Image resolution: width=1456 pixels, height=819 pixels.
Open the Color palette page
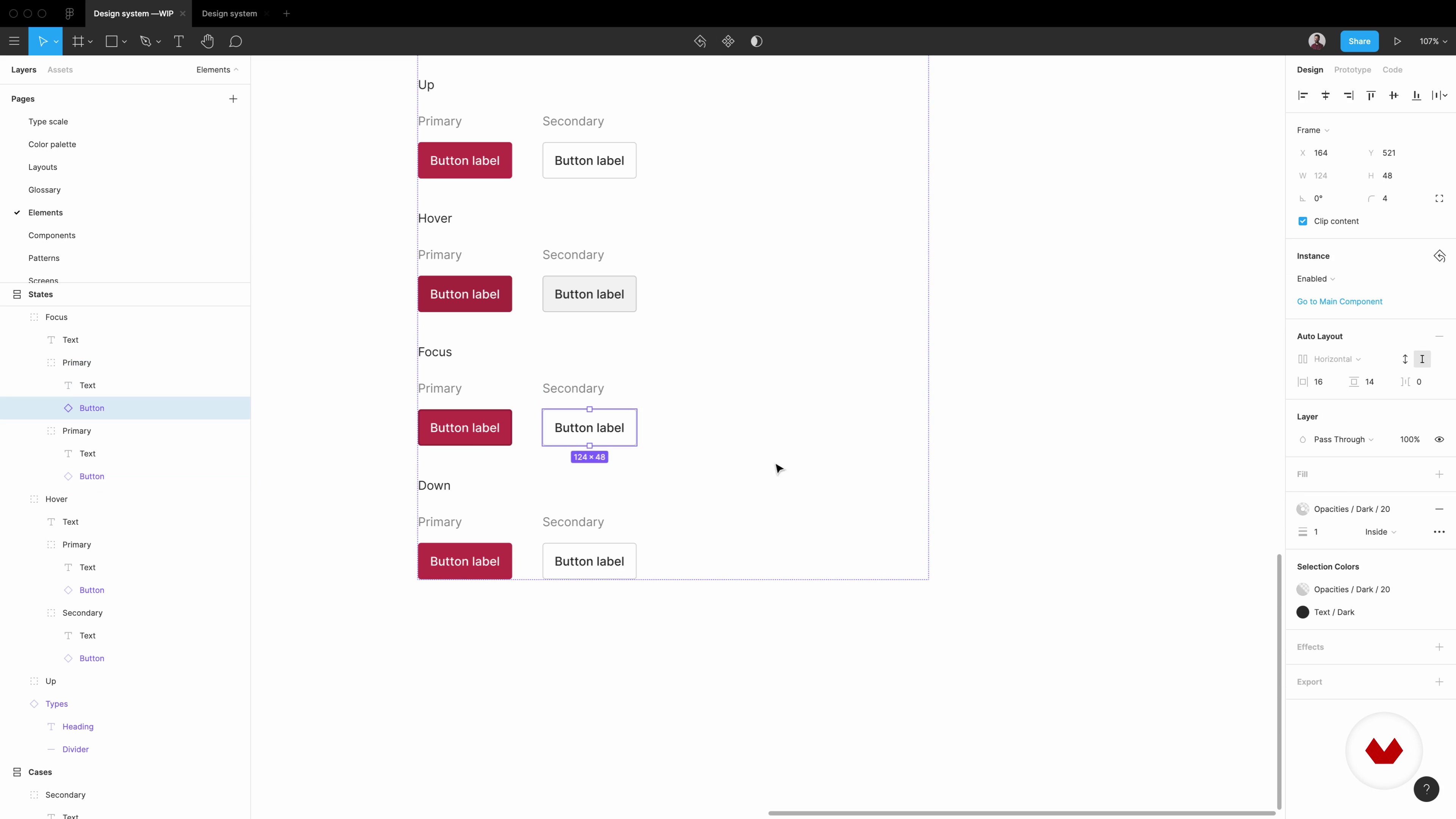click(52, 144)
